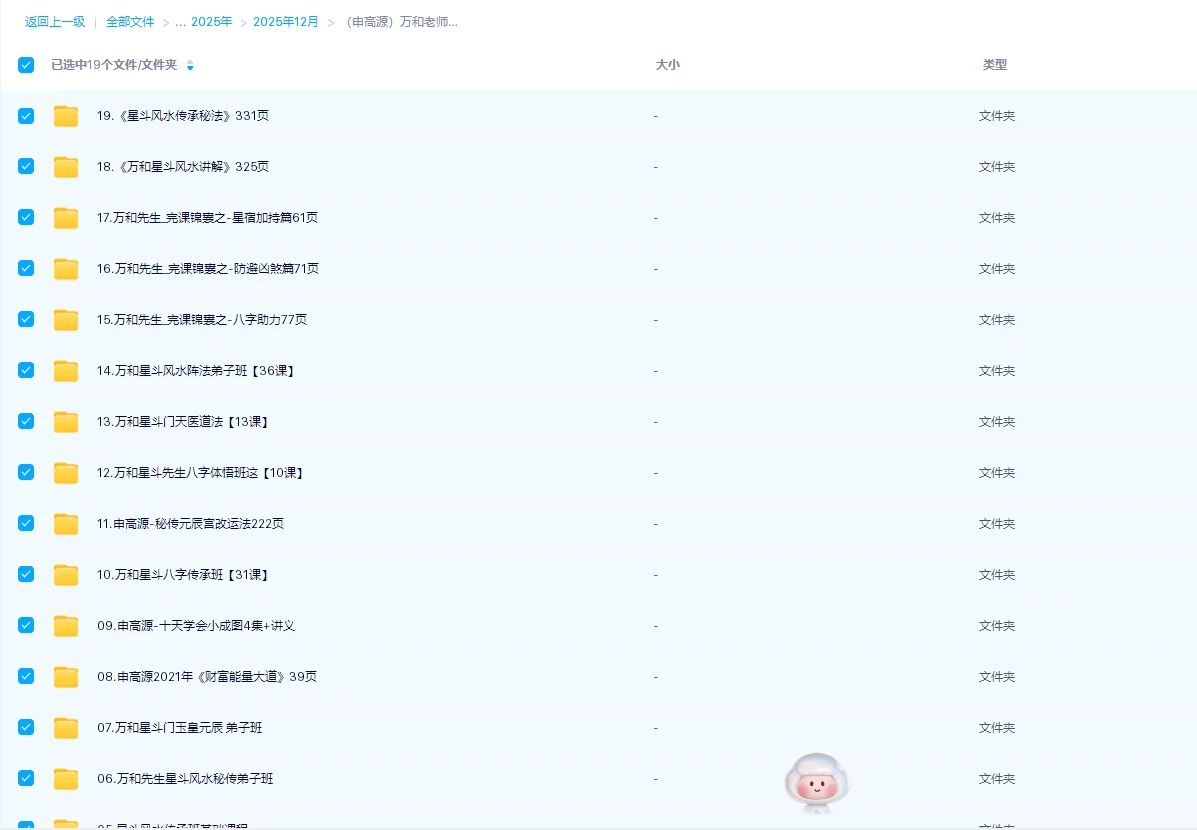Open the (申高源) 万和老师 breadcrumb dropdown
The width and height of the screenshot is (1197, 830).
400,21
